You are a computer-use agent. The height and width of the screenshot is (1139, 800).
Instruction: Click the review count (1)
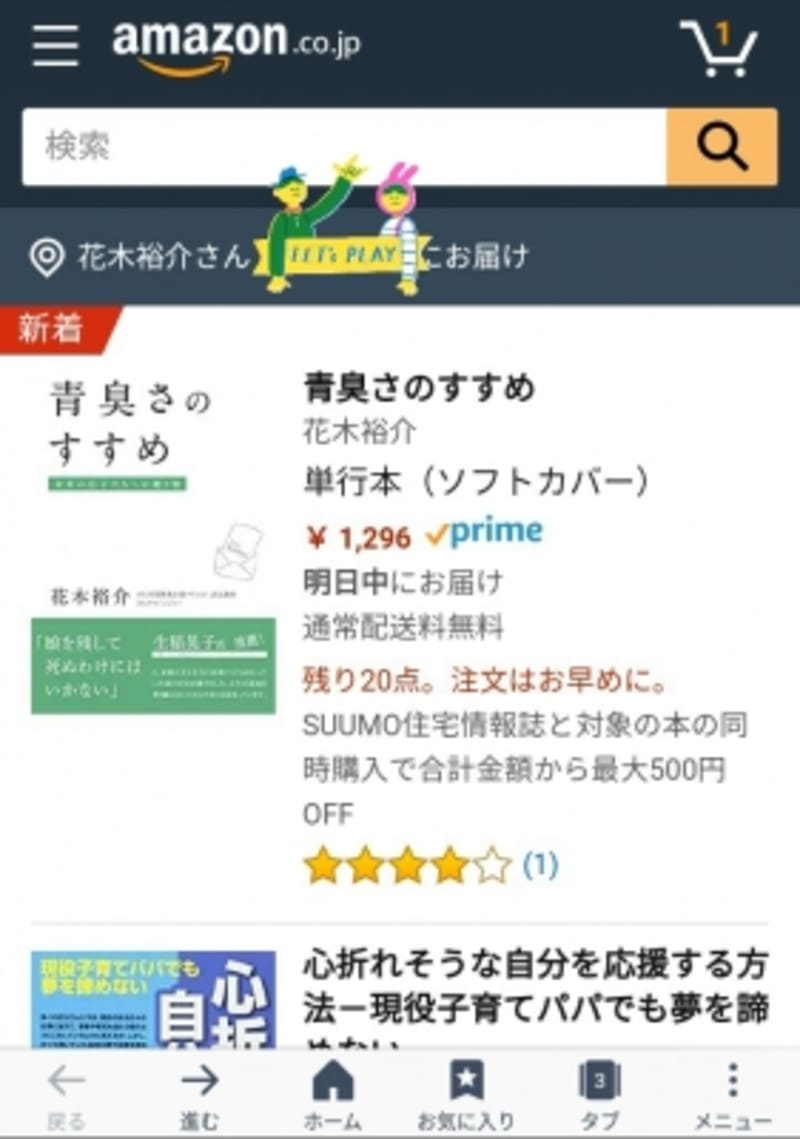(541, 865)
